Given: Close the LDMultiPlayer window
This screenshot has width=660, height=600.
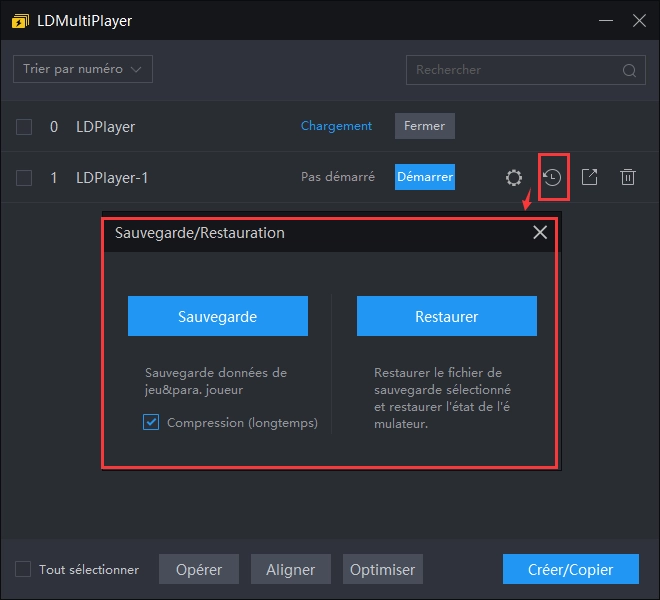Looking at the screenshot, I should tap(639, 20).
